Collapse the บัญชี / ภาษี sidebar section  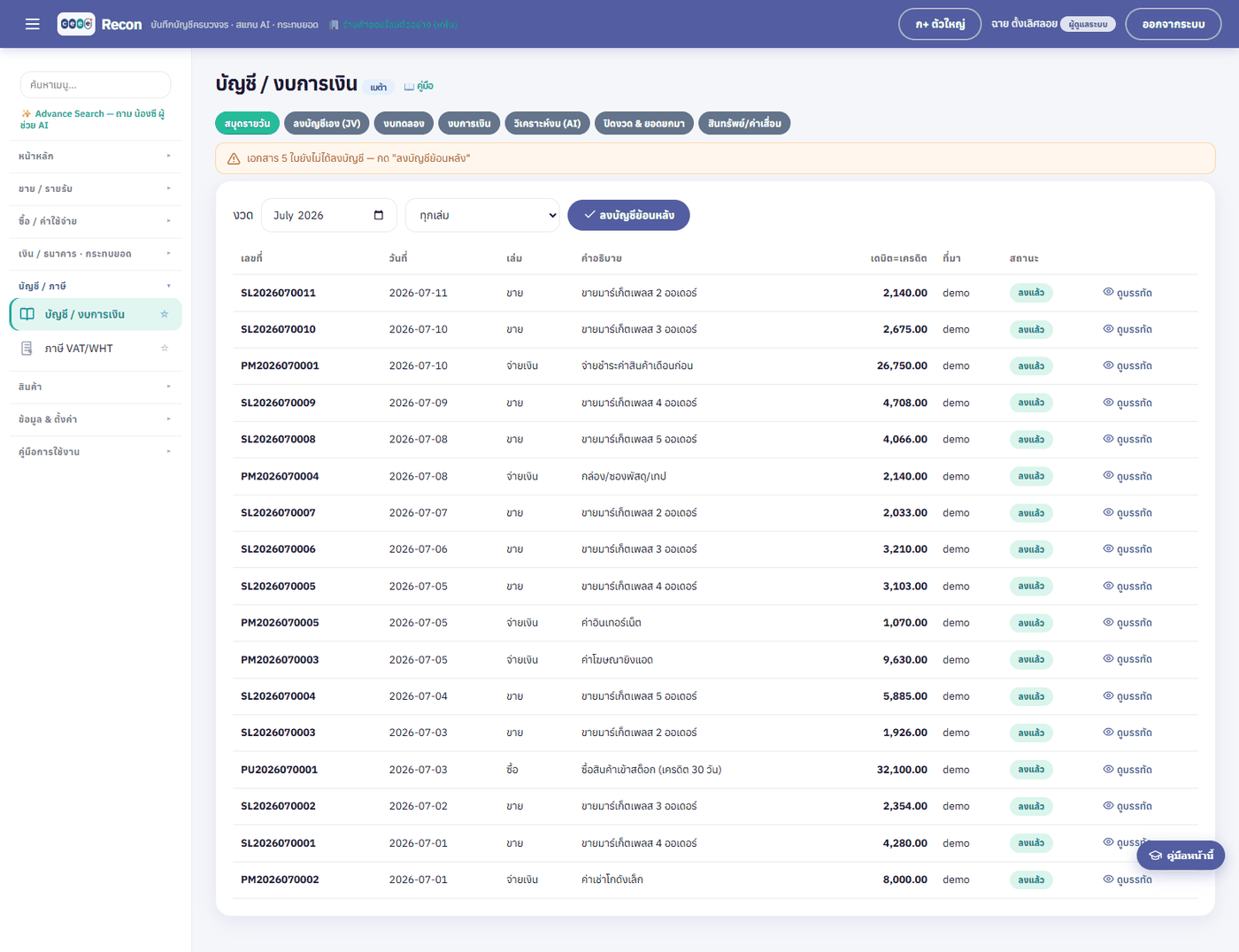[x=95, y=286]
